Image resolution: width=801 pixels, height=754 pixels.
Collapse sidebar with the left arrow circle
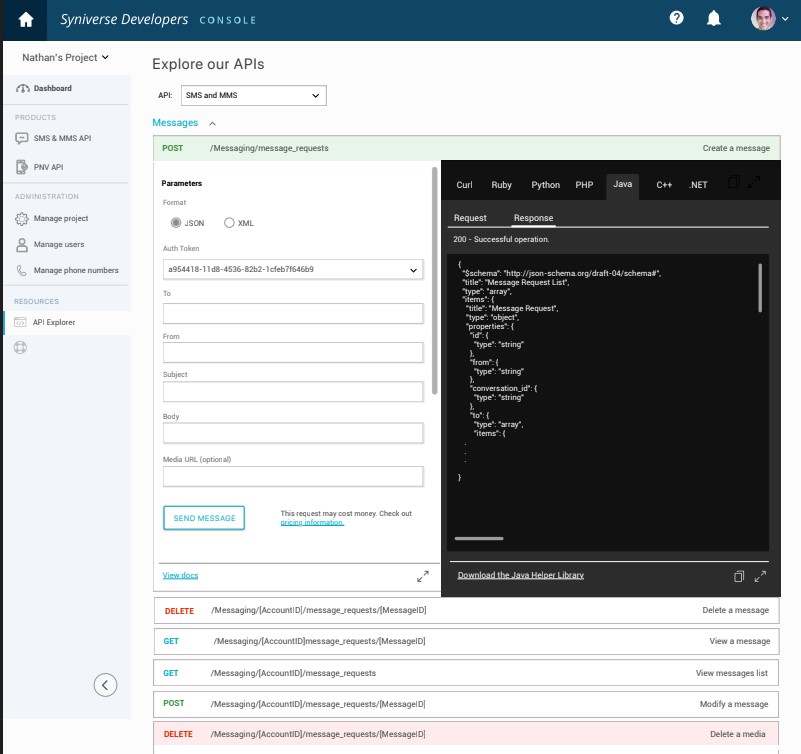(x=105, y=685)
